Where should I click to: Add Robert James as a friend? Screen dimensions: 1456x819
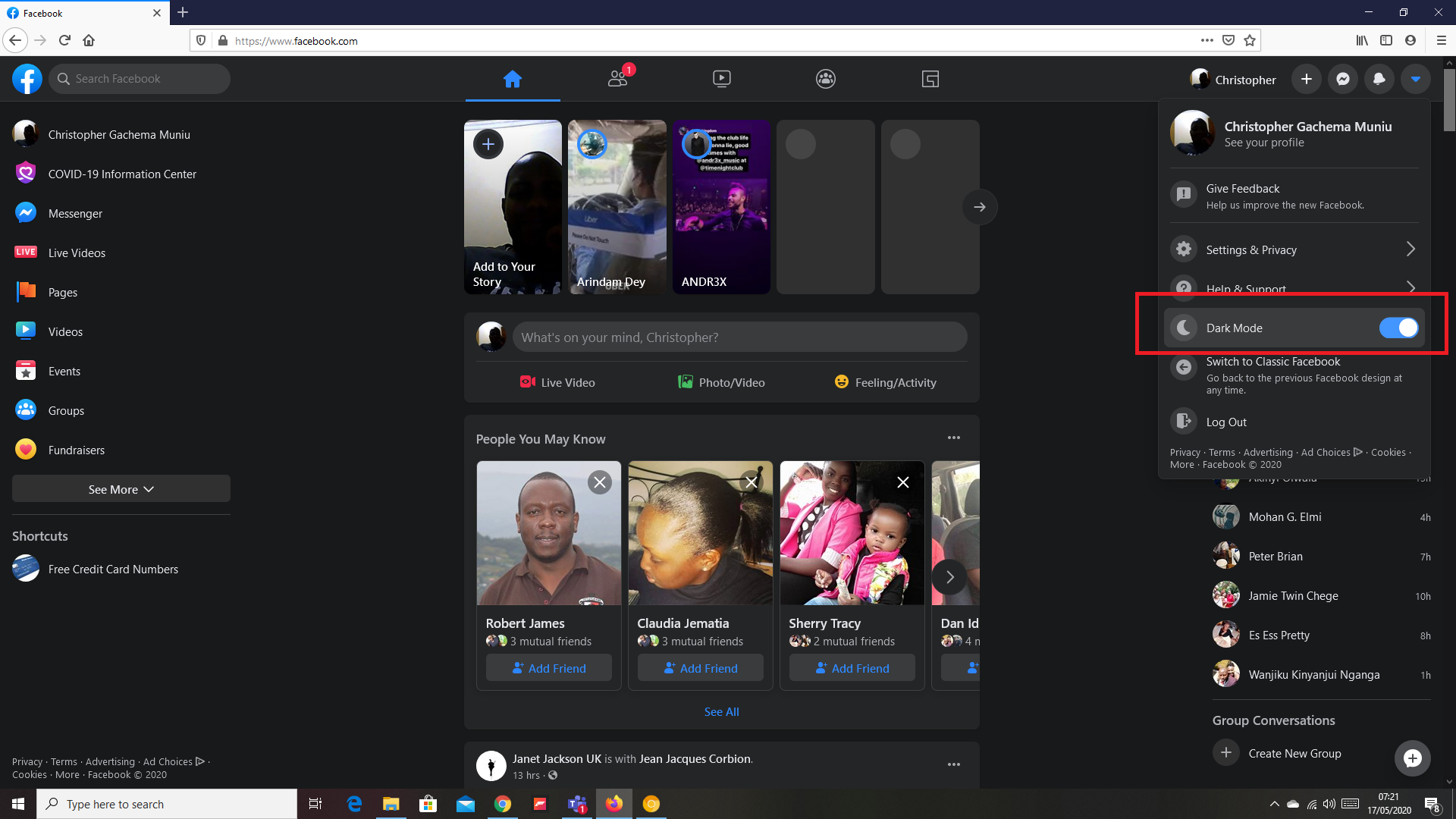549,668
